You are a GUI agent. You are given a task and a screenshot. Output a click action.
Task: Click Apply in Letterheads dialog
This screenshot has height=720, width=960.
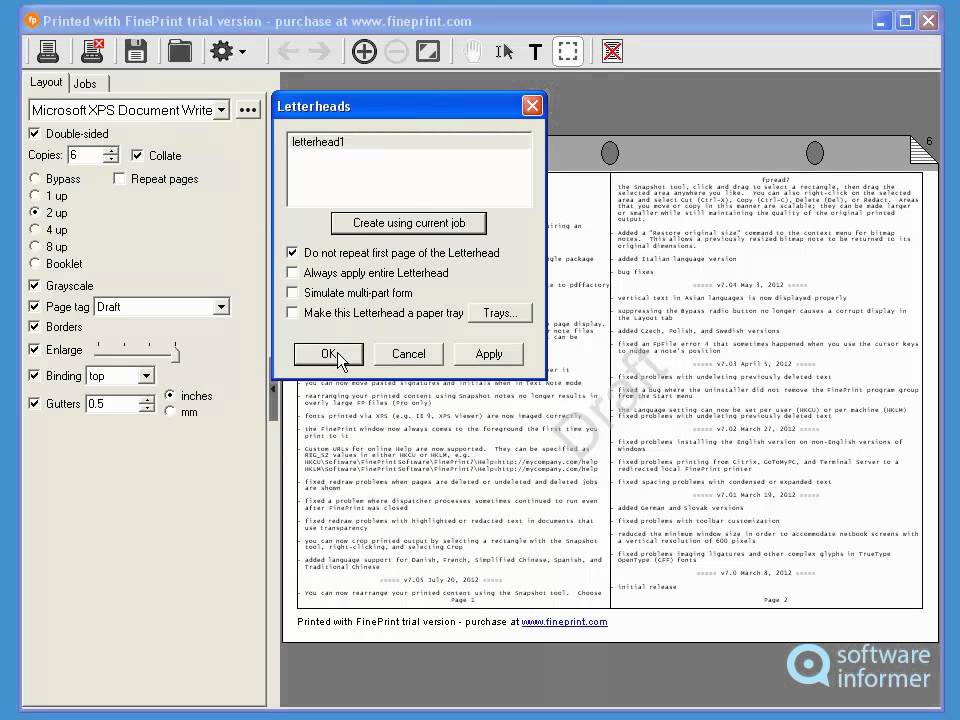[489, 354]
